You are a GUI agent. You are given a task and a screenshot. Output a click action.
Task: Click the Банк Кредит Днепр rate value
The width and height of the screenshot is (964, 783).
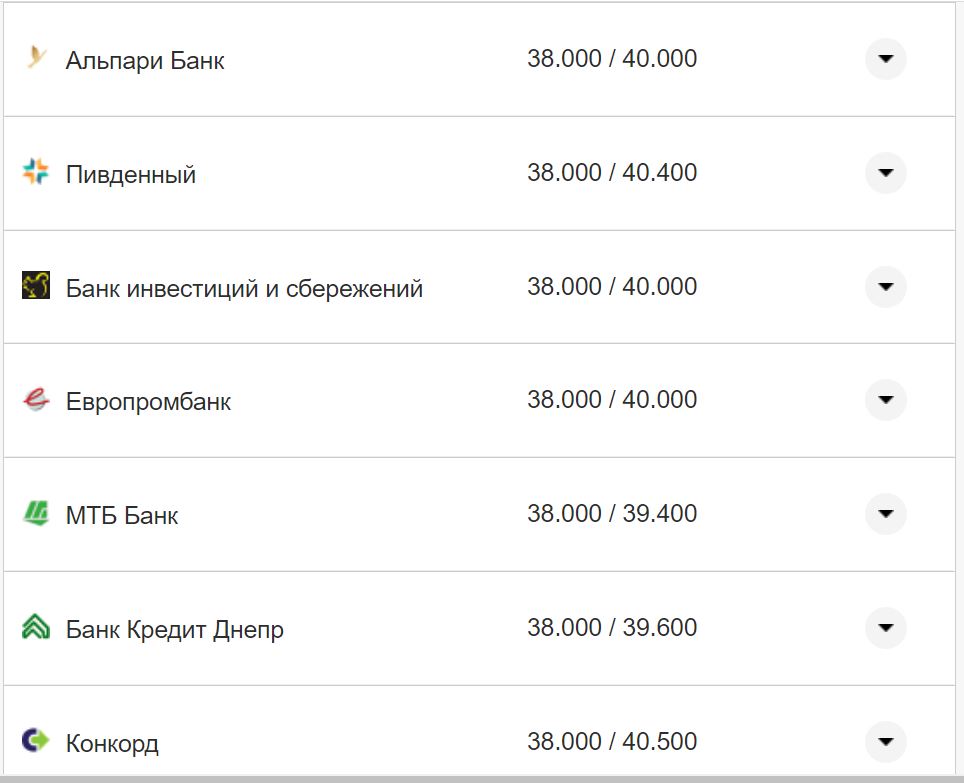point(612,628)
